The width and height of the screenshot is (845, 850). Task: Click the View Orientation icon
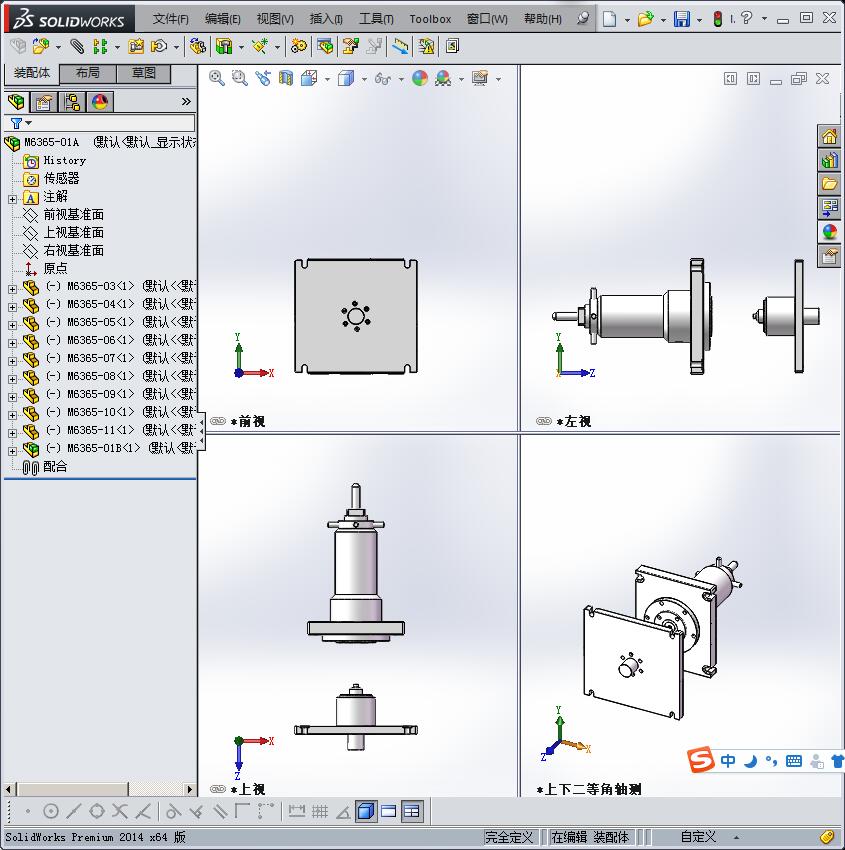click(309, 79)
